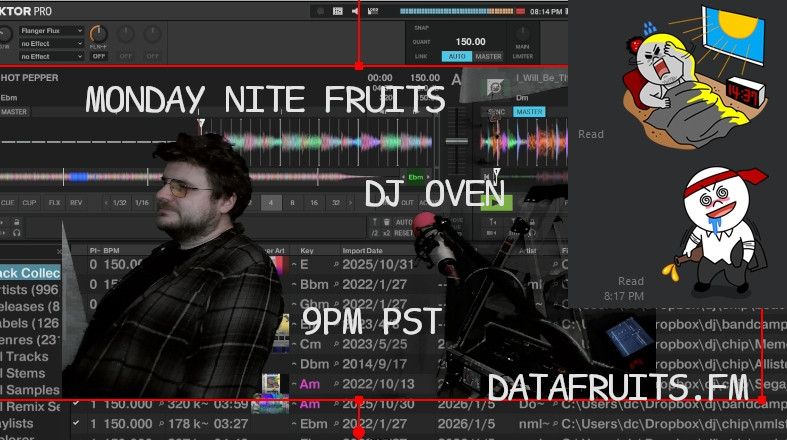This screenshot has height=440, width=787.
Task: Click the deck A headphone cue icon
Action: (x=17, y=232)
